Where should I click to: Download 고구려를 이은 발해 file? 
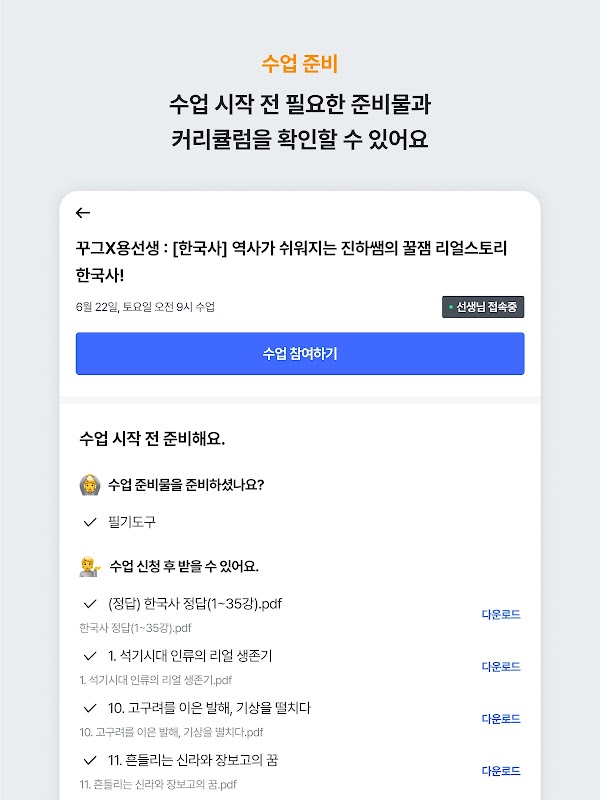[x=501, y=718]
